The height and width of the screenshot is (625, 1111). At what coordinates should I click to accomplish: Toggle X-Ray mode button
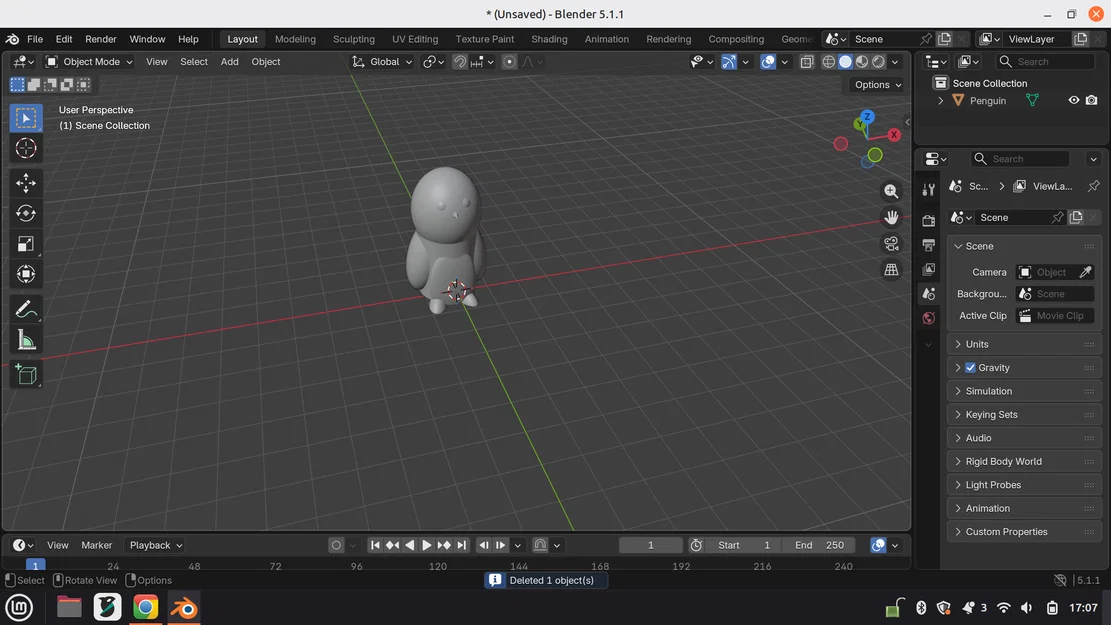[x=806, y=62]
